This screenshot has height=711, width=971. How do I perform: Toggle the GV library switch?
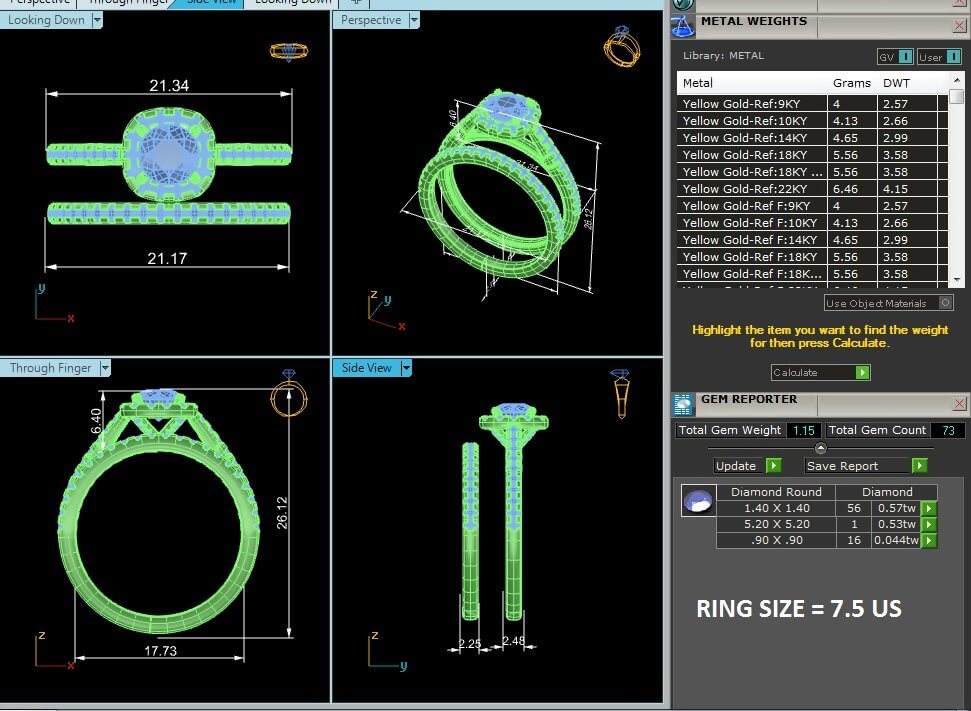[x=905, y=57]
